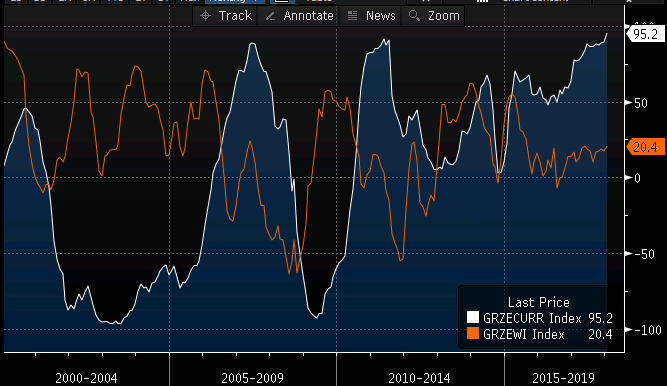
Task: Select the GRZECURR Index legend label
Action: coord(532,318)
